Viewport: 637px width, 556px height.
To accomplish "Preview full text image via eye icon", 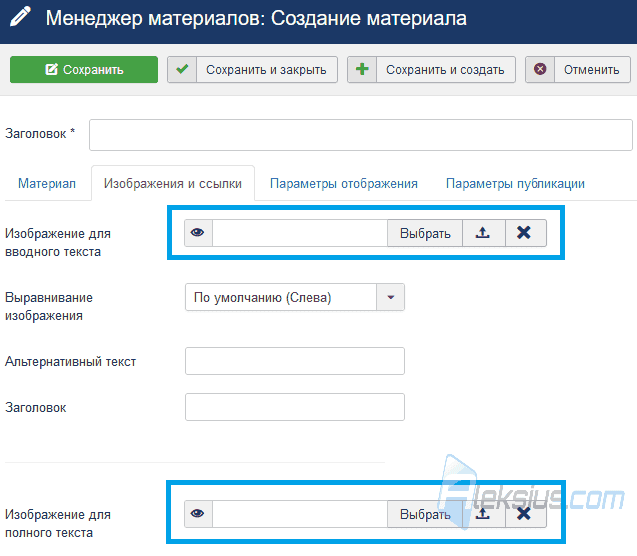I will coord(198,514).
